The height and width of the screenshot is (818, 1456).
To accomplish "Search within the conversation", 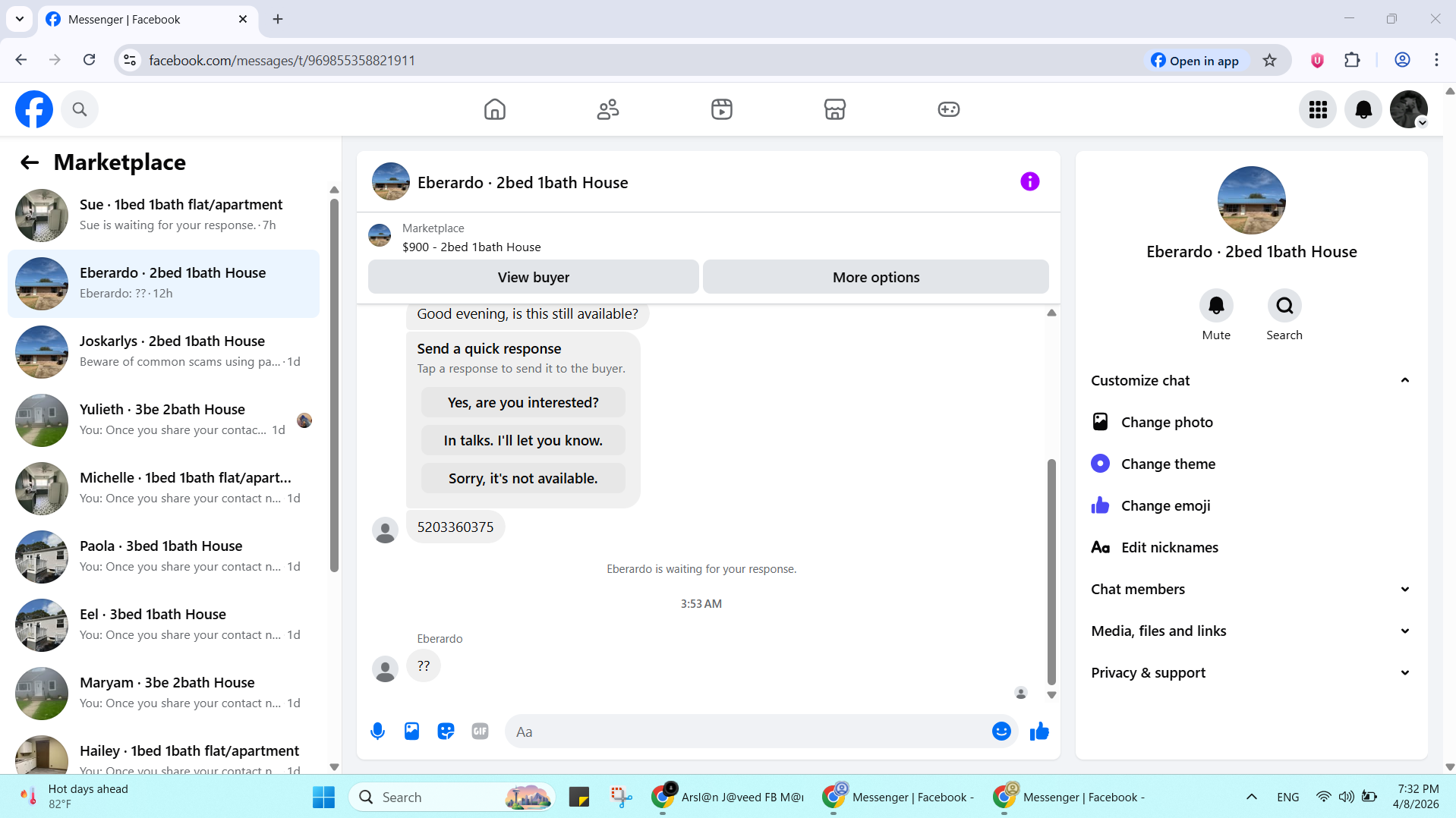I will click(x=1284, y=306).
